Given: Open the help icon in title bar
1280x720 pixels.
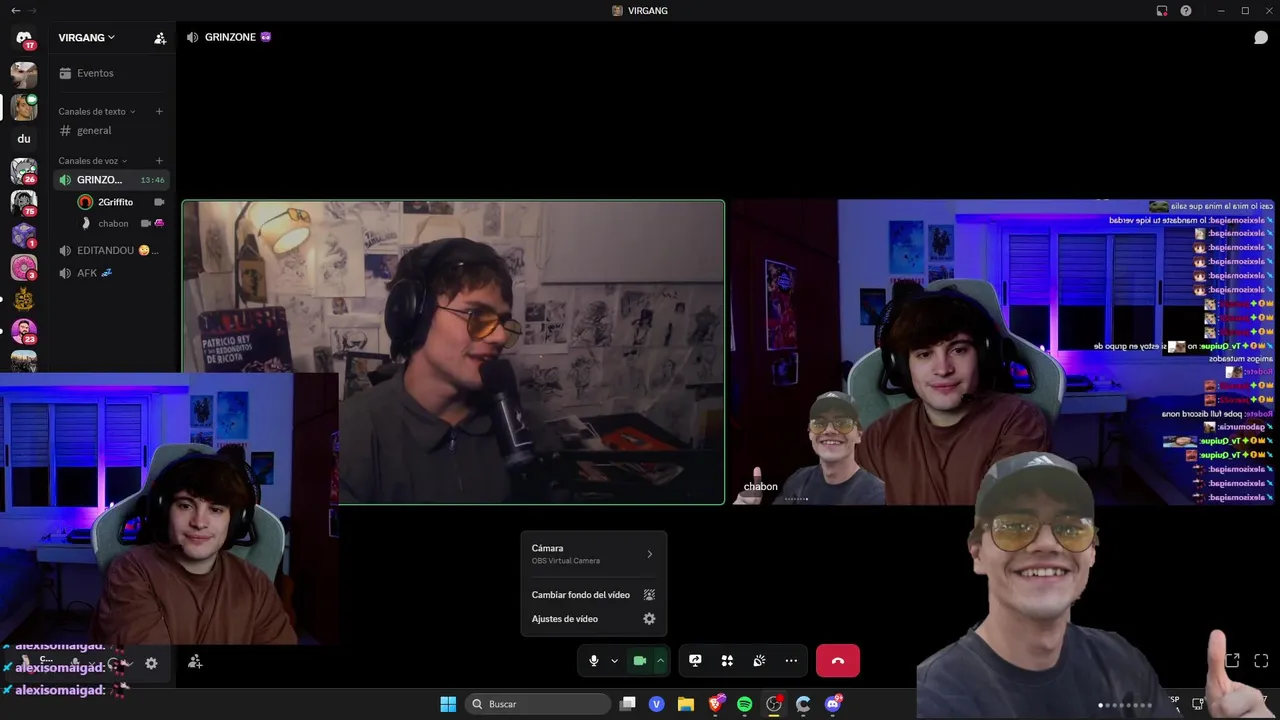Looking at the screenshot, I should pyautogui.click(x=1186, y=11).
